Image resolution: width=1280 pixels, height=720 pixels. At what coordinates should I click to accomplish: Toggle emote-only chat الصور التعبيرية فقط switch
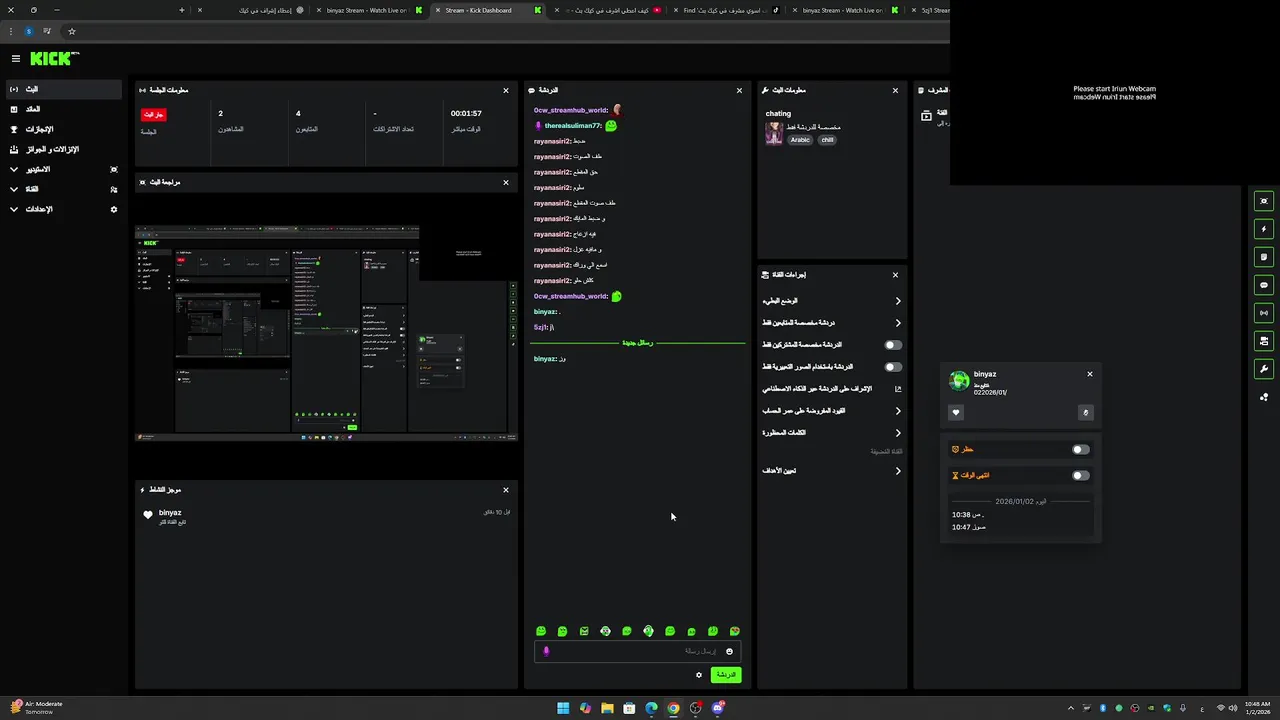[893, 367]
